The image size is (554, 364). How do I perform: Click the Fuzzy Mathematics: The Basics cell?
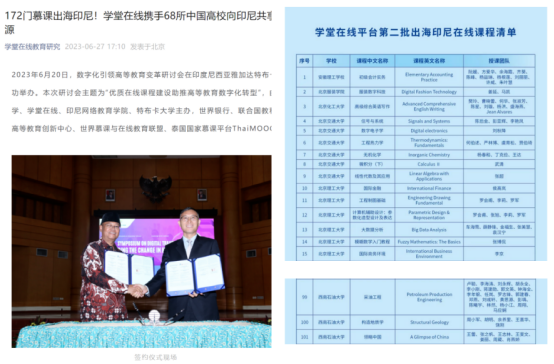point(429,242)
